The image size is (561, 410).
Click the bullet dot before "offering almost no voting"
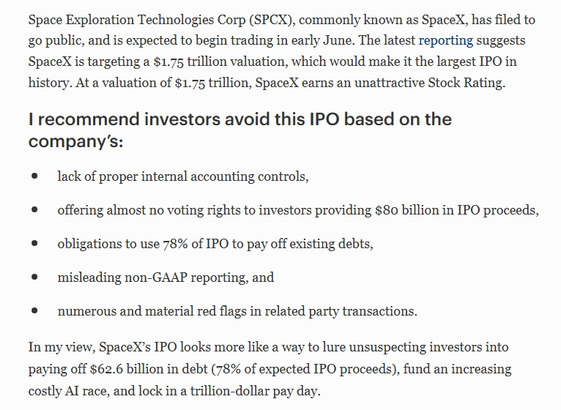click(35, 209)
